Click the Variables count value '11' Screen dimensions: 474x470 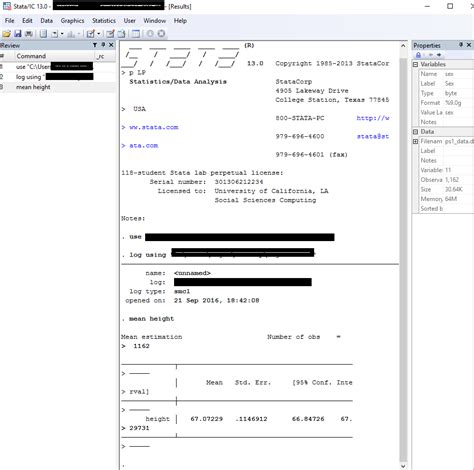coord(448,170)
